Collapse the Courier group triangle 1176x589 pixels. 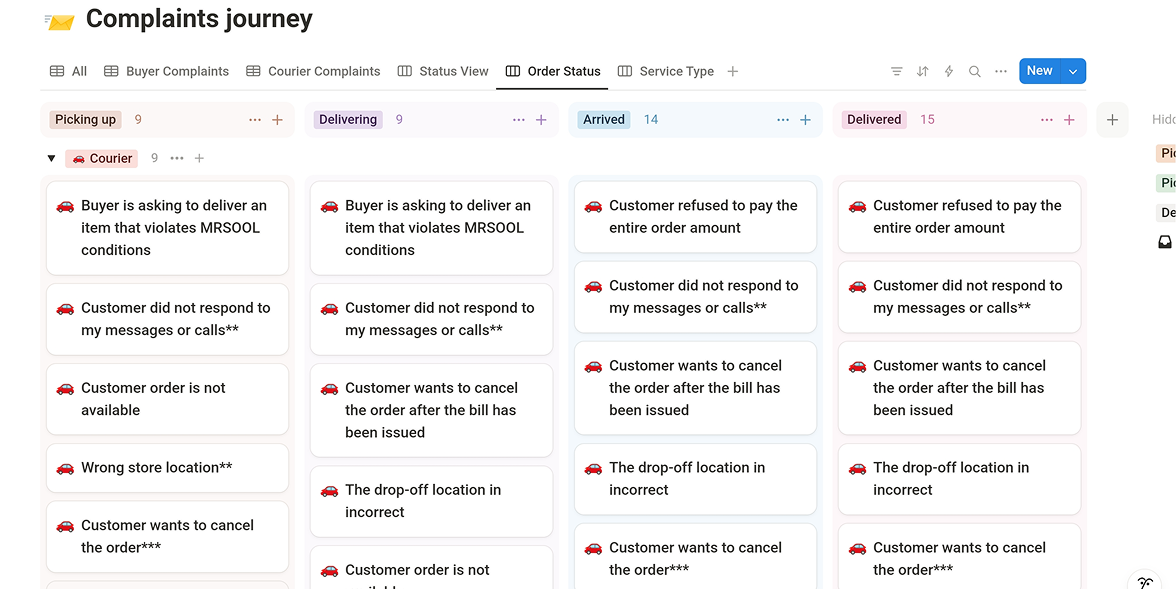51,158
